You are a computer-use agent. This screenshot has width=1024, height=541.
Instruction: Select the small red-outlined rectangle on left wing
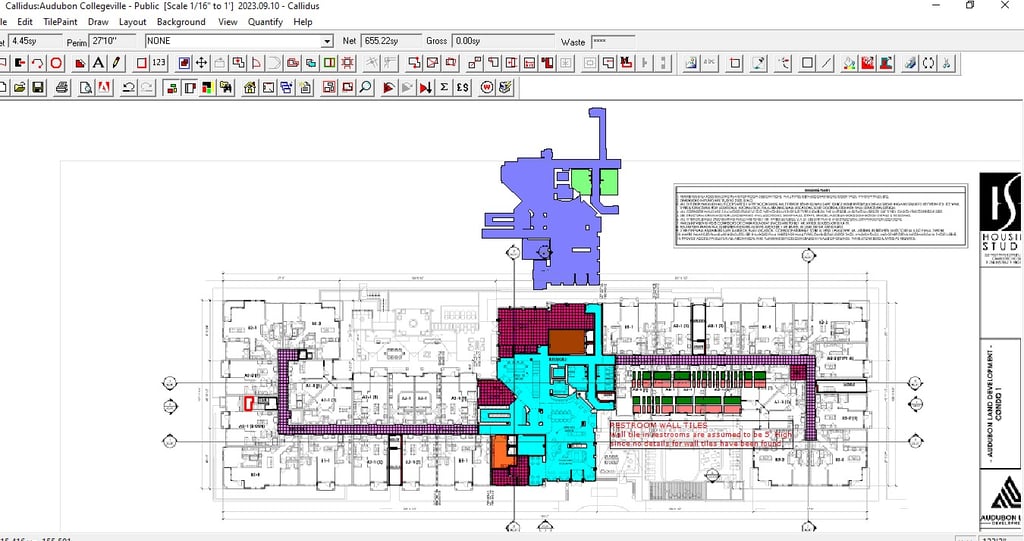coord(249,403)
